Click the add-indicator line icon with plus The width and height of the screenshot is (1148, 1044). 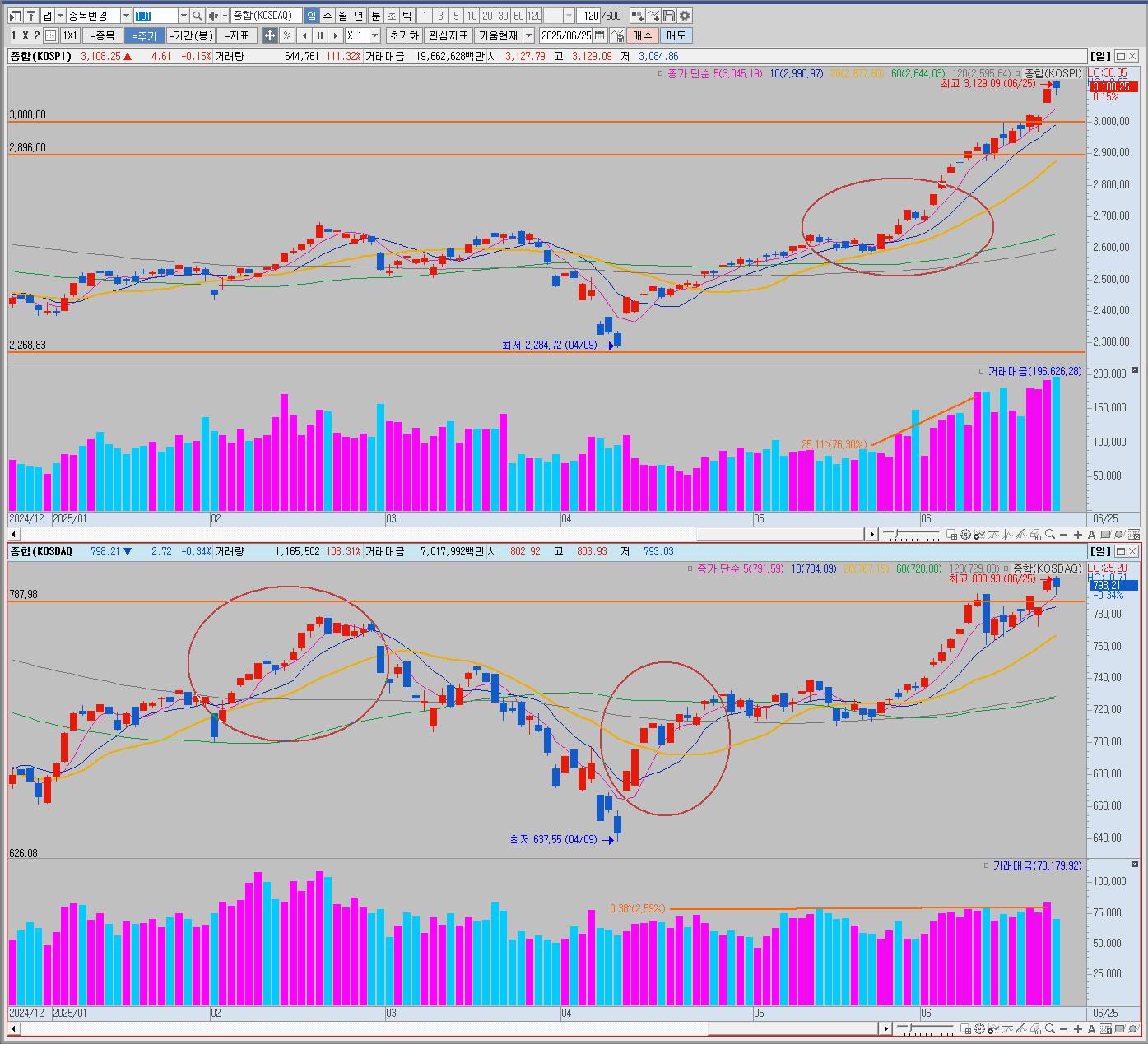(x=653, y=16)
